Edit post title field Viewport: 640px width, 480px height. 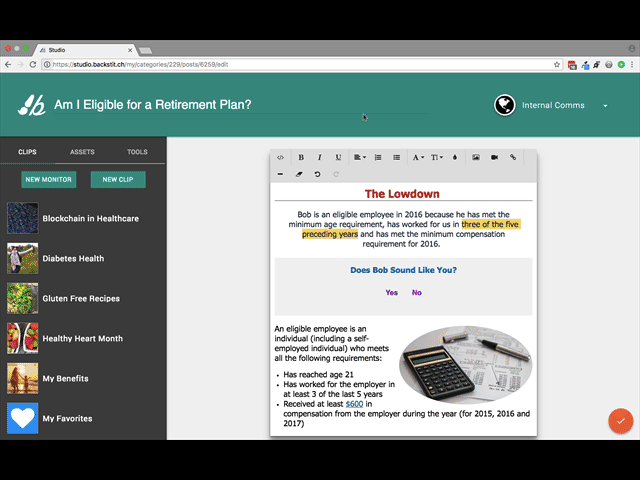pos(241,105)
